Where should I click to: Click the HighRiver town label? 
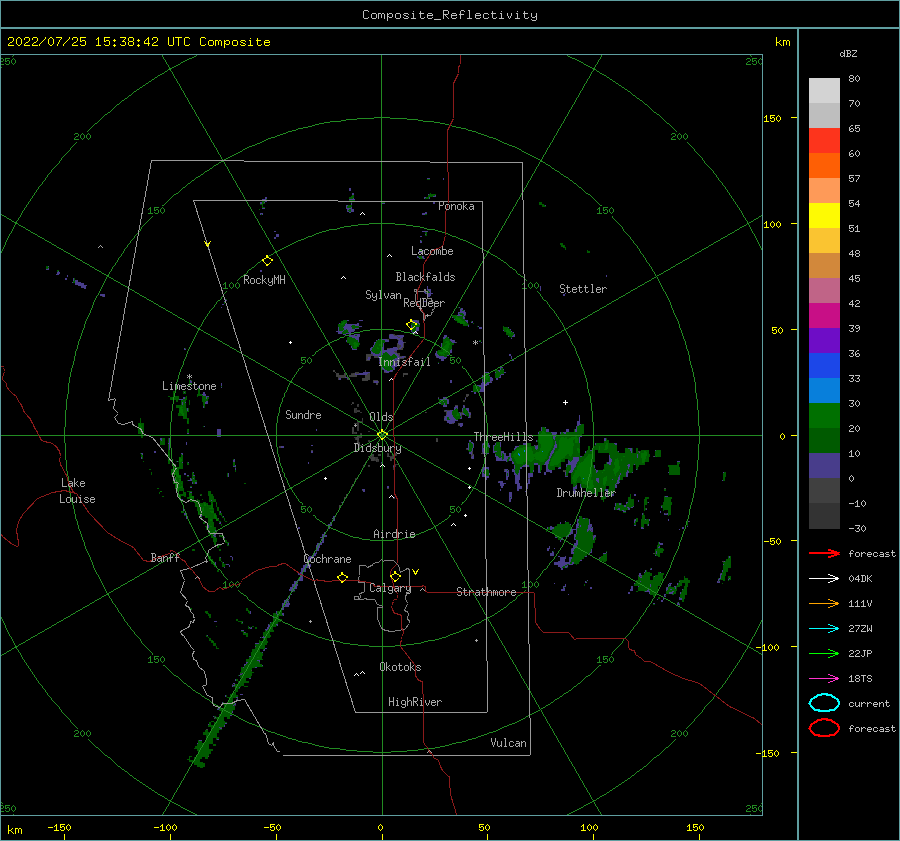tap(414, 702)
